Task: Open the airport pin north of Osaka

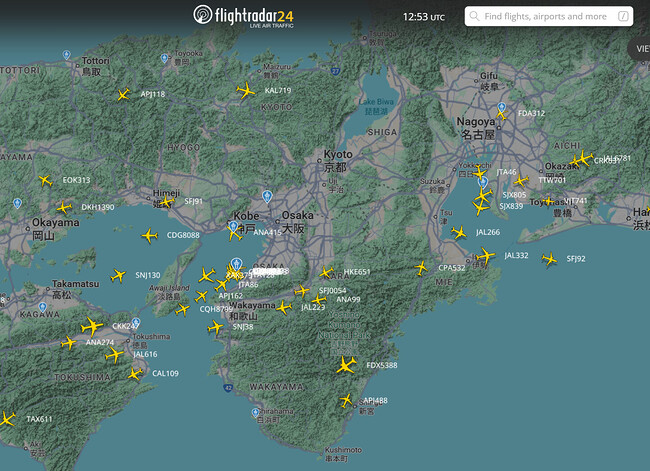Action: 267,196
